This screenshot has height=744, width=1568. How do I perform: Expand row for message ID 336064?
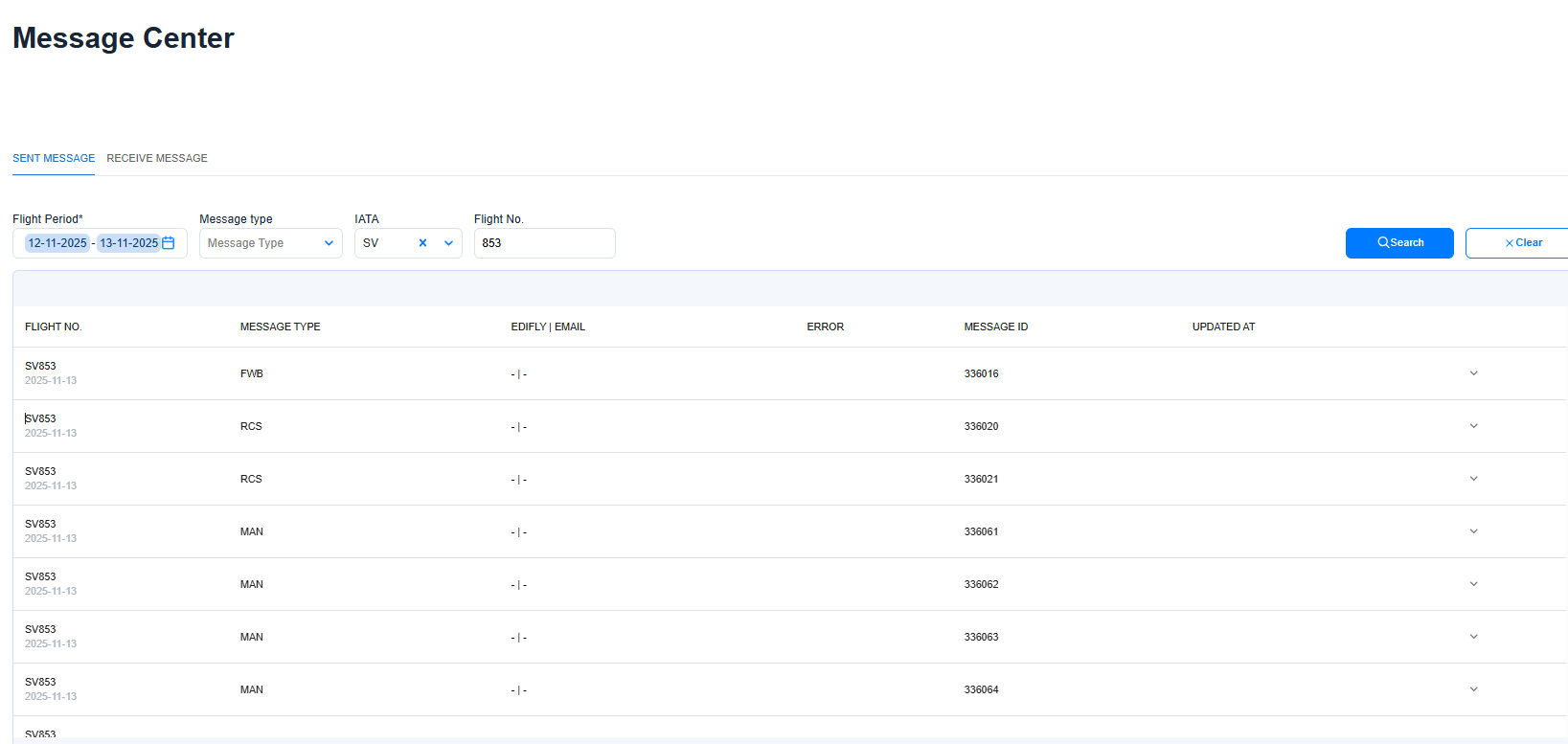[x=1473, y=689]
